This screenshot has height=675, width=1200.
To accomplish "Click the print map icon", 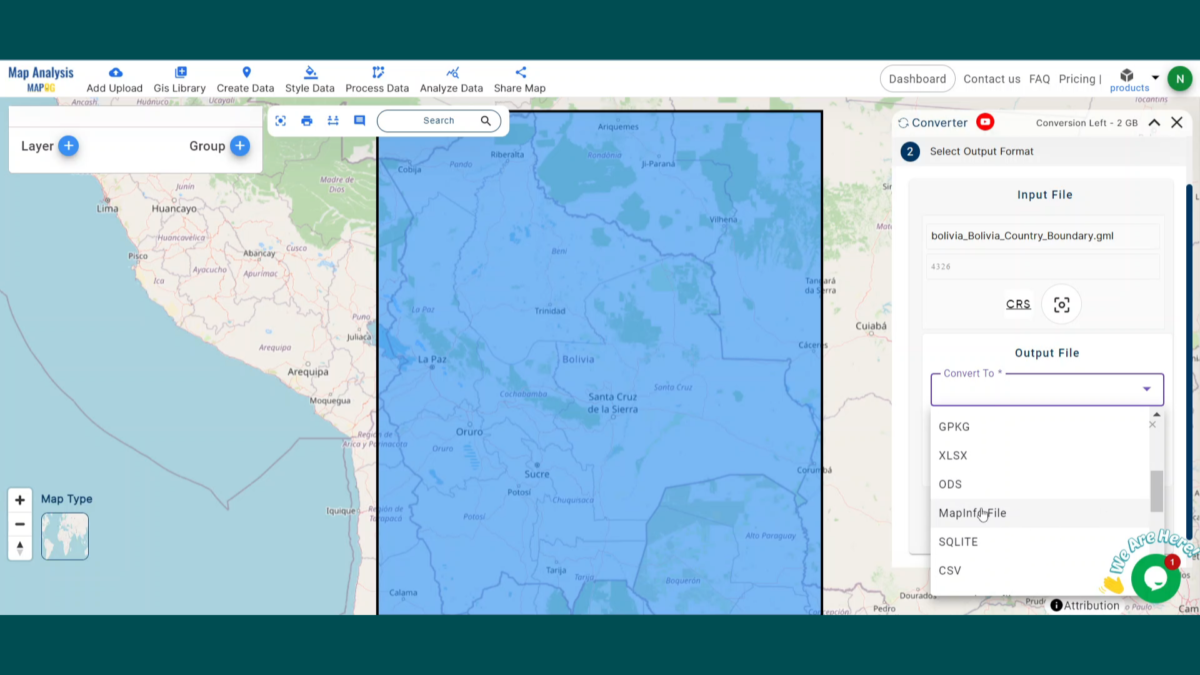I will tap(307, 120).
